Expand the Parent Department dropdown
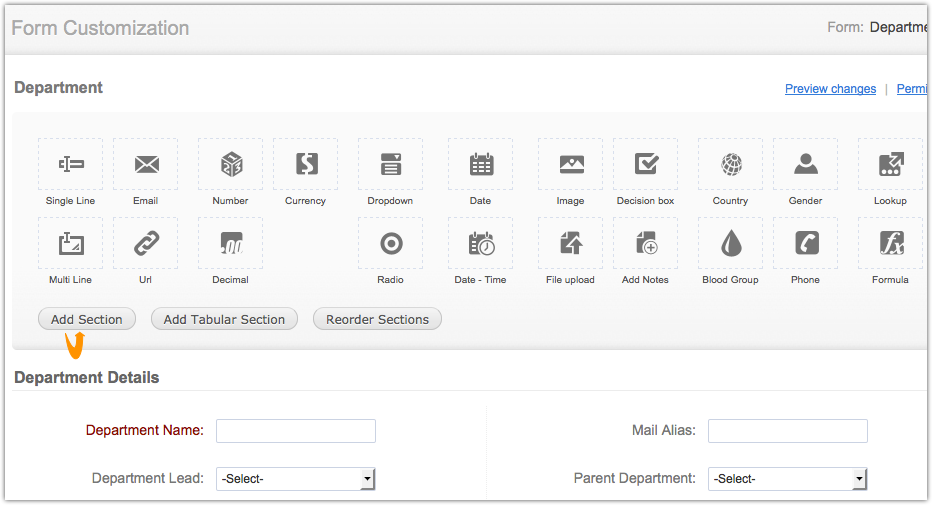Image resolution: width=932 pixels, height=505 pixels. (x=787, y=479)
